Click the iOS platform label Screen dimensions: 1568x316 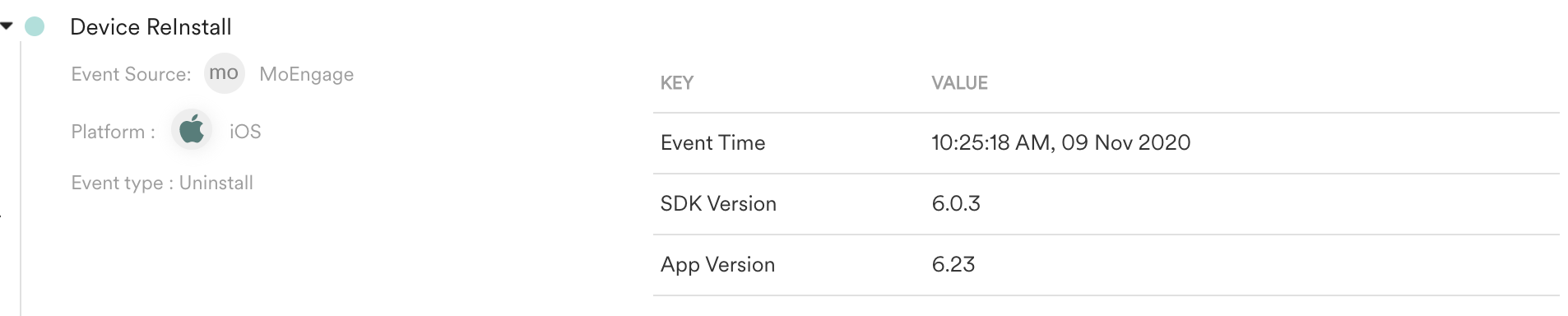coord(245,132)
